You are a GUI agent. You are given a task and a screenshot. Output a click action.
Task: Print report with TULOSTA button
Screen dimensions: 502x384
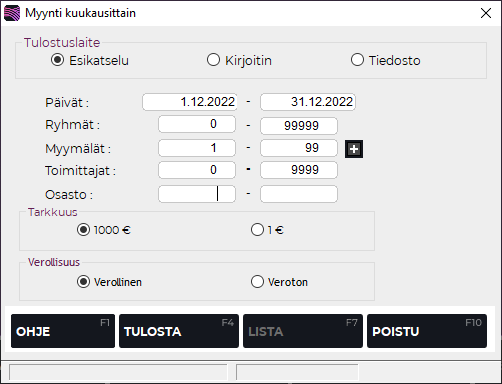click(179, 331)
